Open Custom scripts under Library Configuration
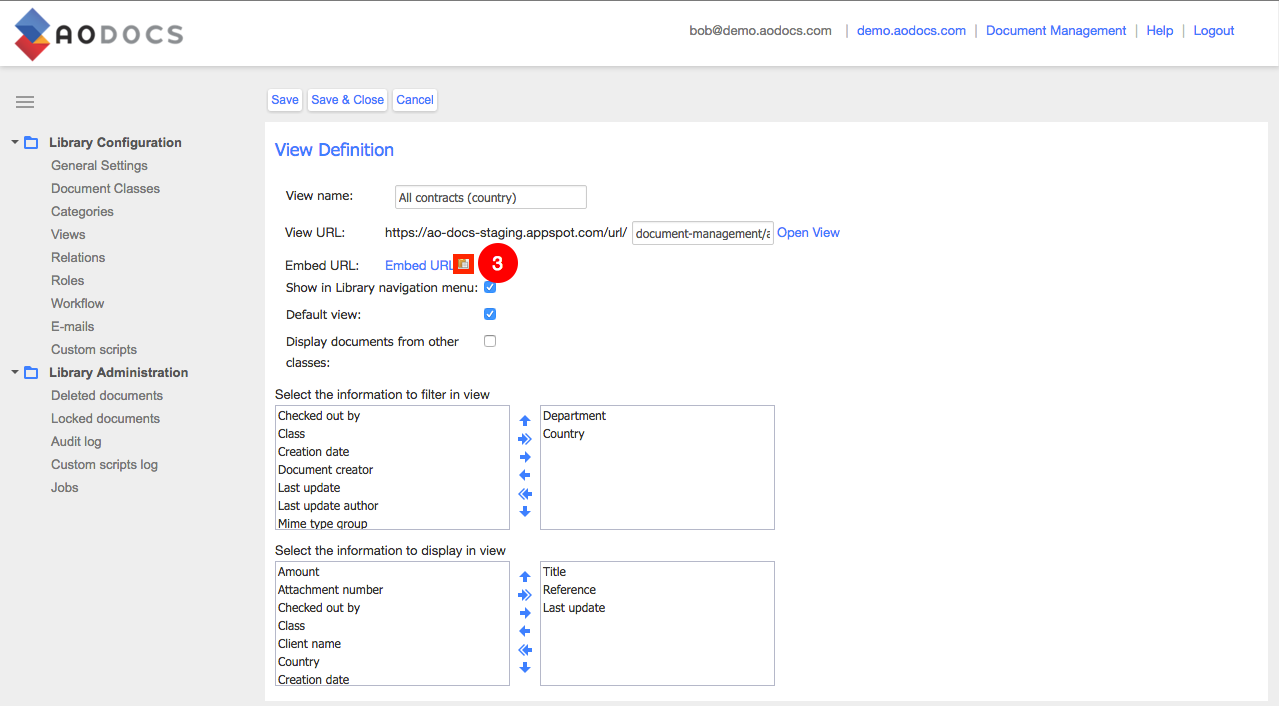This screenshot has height=706, width=1279. coord(94,350)
